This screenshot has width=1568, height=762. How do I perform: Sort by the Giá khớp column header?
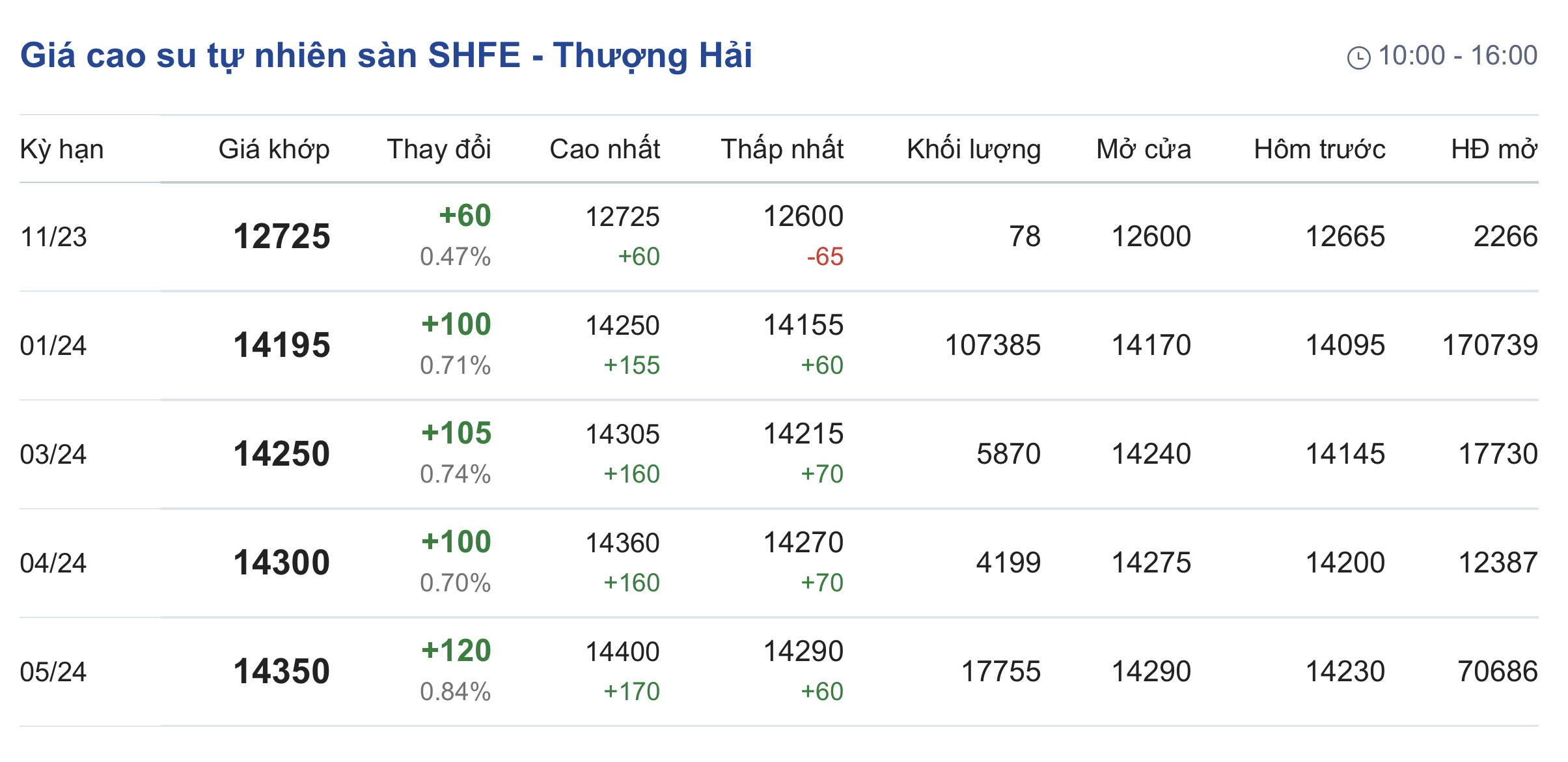[x=274, y=149]
